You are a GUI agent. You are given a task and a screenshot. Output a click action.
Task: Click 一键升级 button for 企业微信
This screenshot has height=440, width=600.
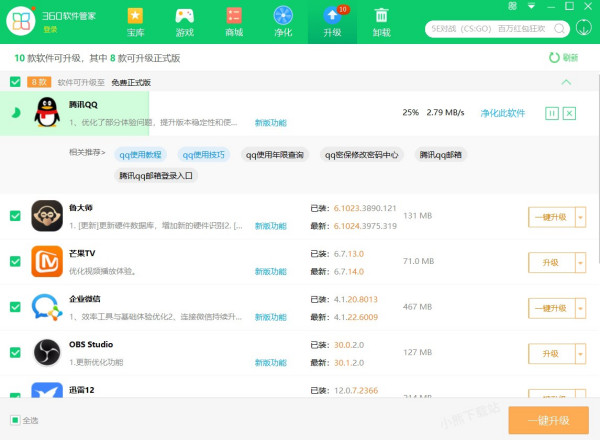coord(551,308)
